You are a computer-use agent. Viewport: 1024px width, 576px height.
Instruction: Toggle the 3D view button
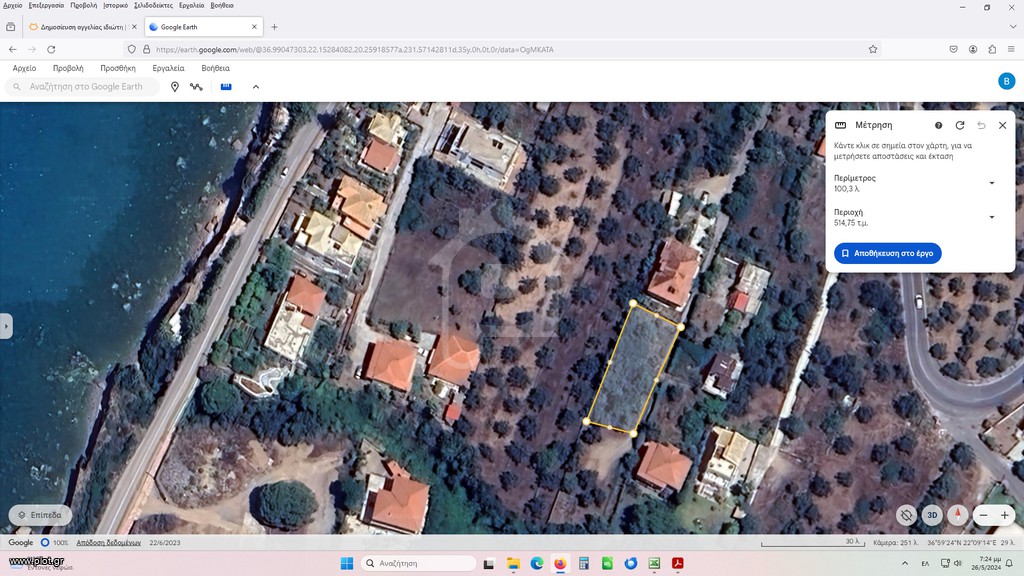[932, 515]
